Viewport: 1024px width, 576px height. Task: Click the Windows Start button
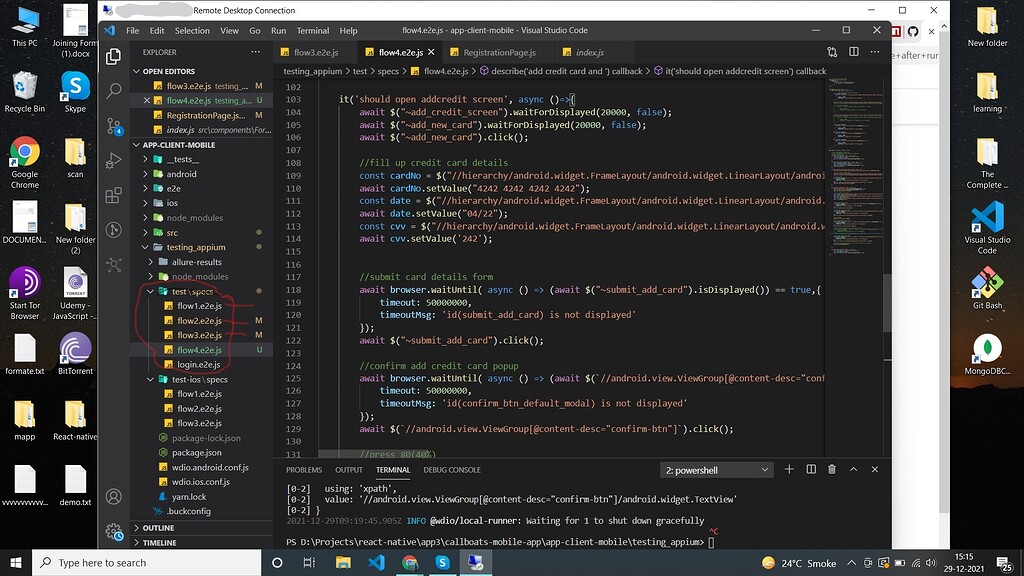(16, 562)
